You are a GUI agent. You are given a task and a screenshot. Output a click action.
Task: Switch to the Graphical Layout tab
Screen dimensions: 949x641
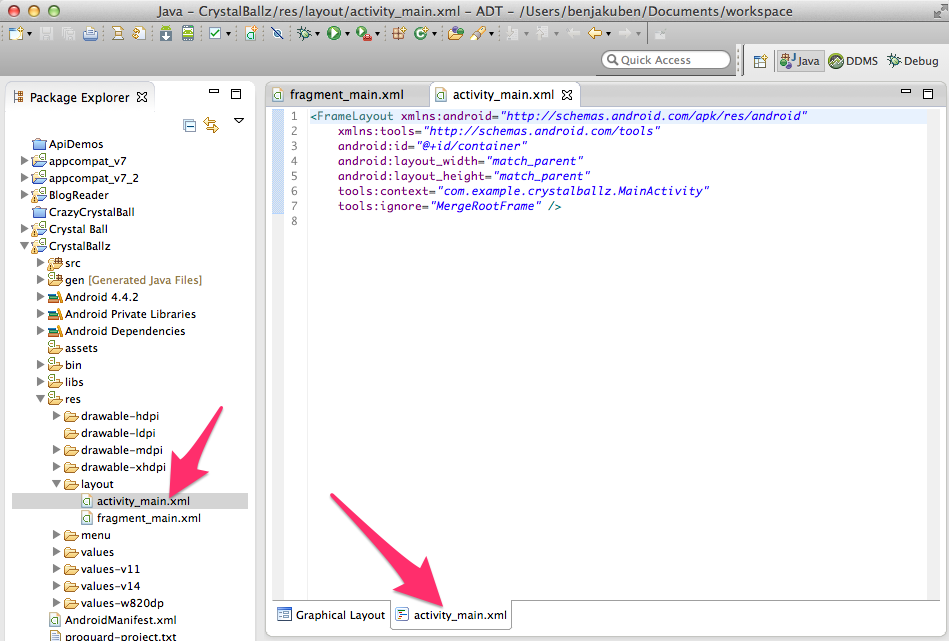click(x=332, y=615)
